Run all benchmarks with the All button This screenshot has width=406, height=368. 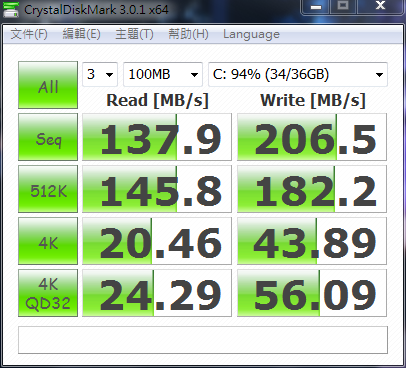click(48, 85)
